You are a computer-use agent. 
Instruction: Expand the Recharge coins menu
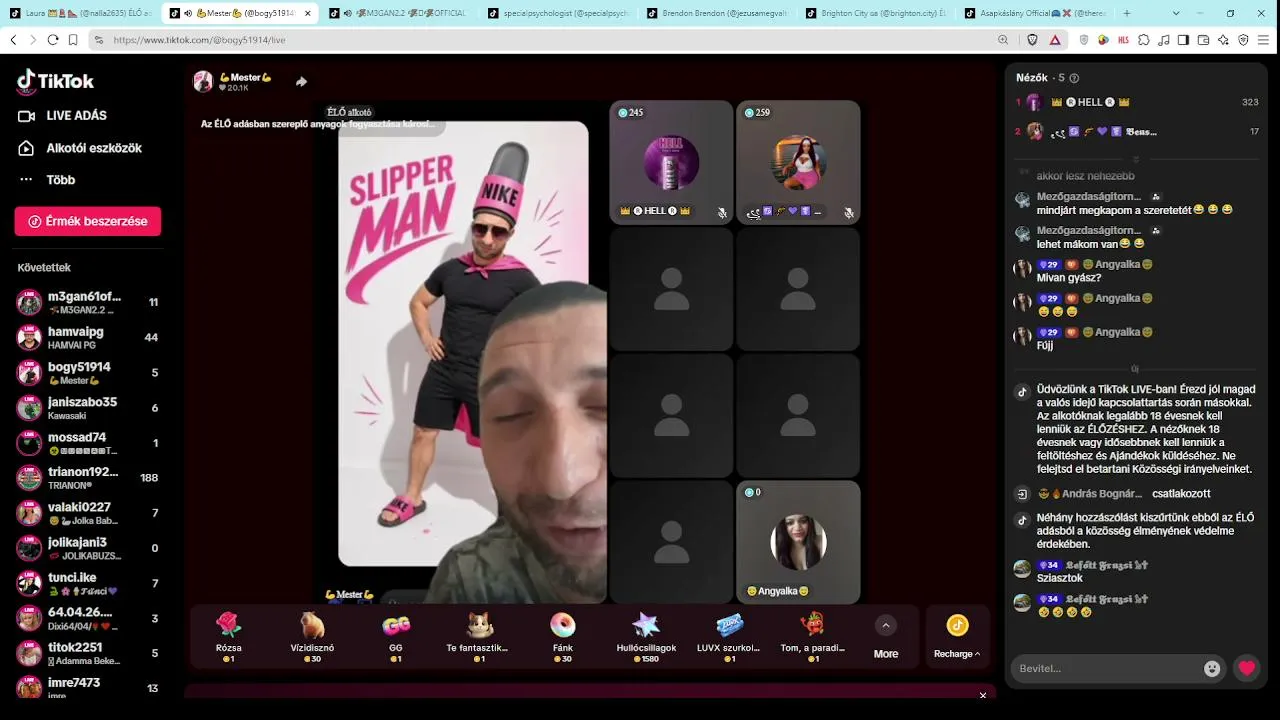958,637
